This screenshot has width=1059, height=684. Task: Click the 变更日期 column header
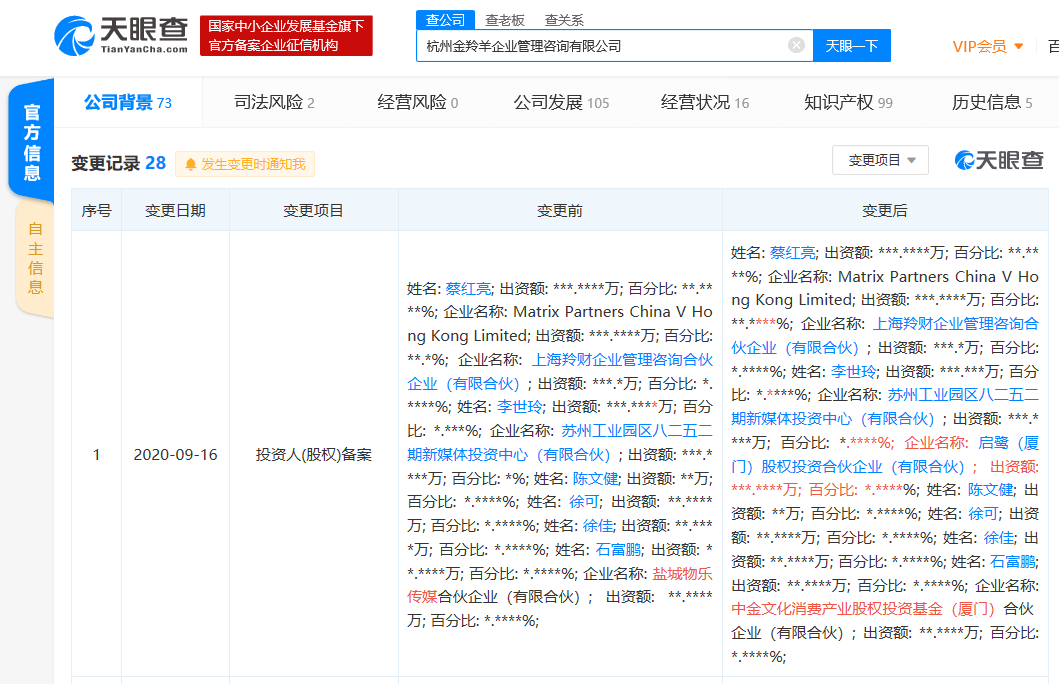click(175, 211)
